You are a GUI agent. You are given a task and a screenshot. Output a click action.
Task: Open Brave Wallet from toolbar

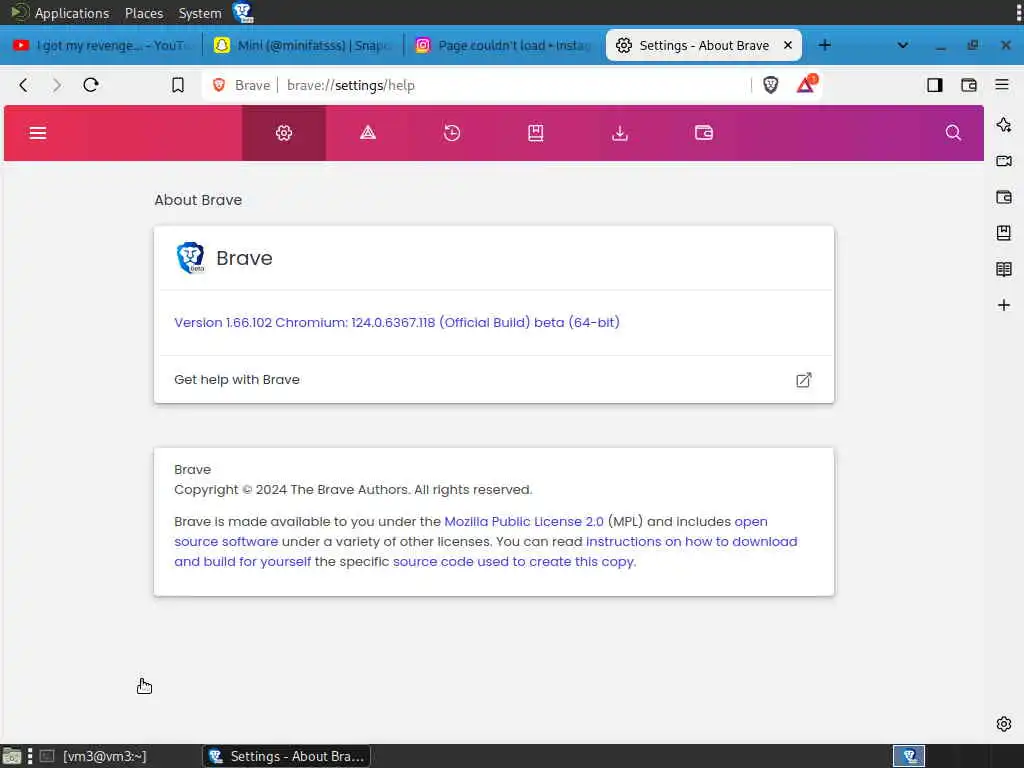[x=968, y=85]
